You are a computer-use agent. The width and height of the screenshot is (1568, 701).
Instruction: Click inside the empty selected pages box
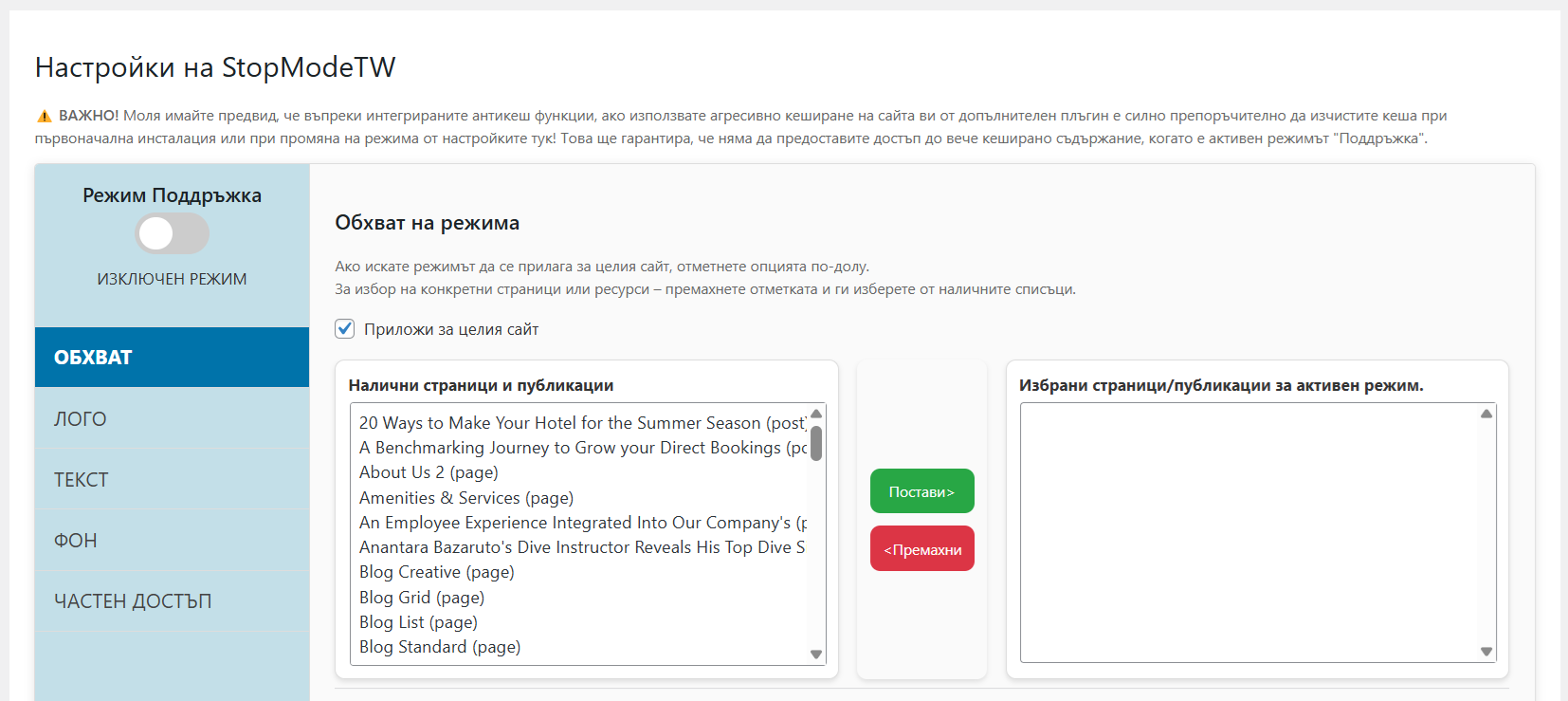tap(1249, 532)
